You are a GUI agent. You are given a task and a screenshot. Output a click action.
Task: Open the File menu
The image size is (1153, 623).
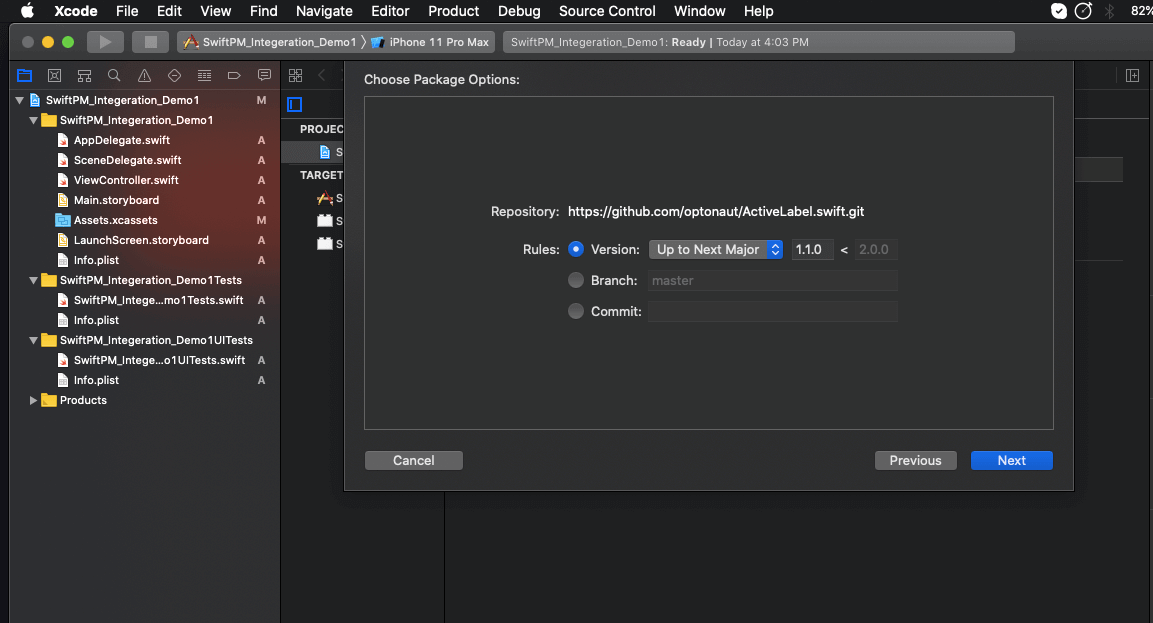coord(127,11)
